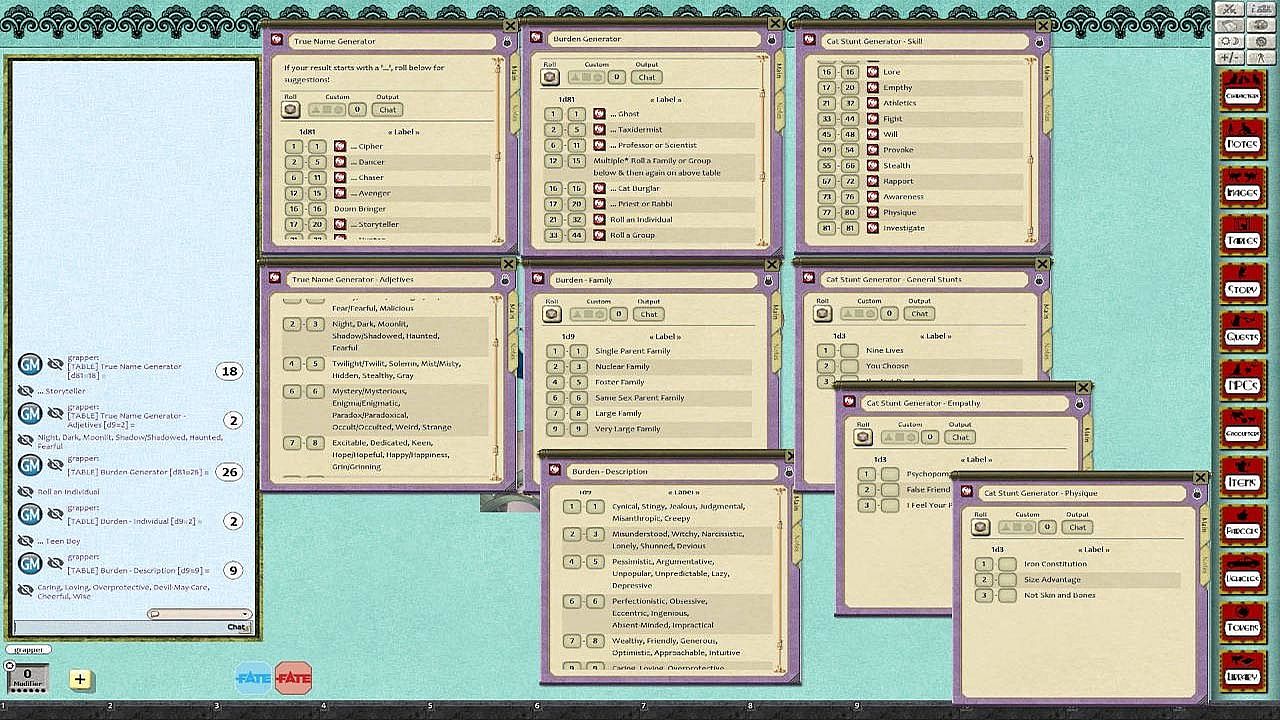Click the red FATE point token
The width and height of the screenshot is (1280, 720).
click(293, 678)
